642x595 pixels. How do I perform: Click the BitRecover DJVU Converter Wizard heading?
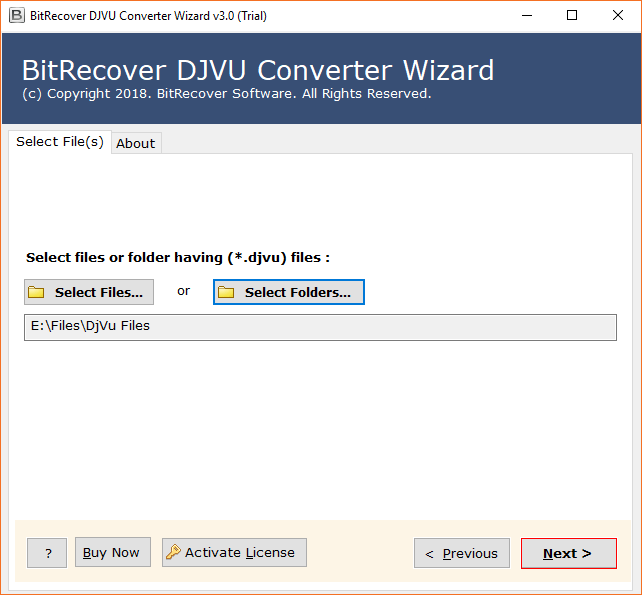coord(258,70)
